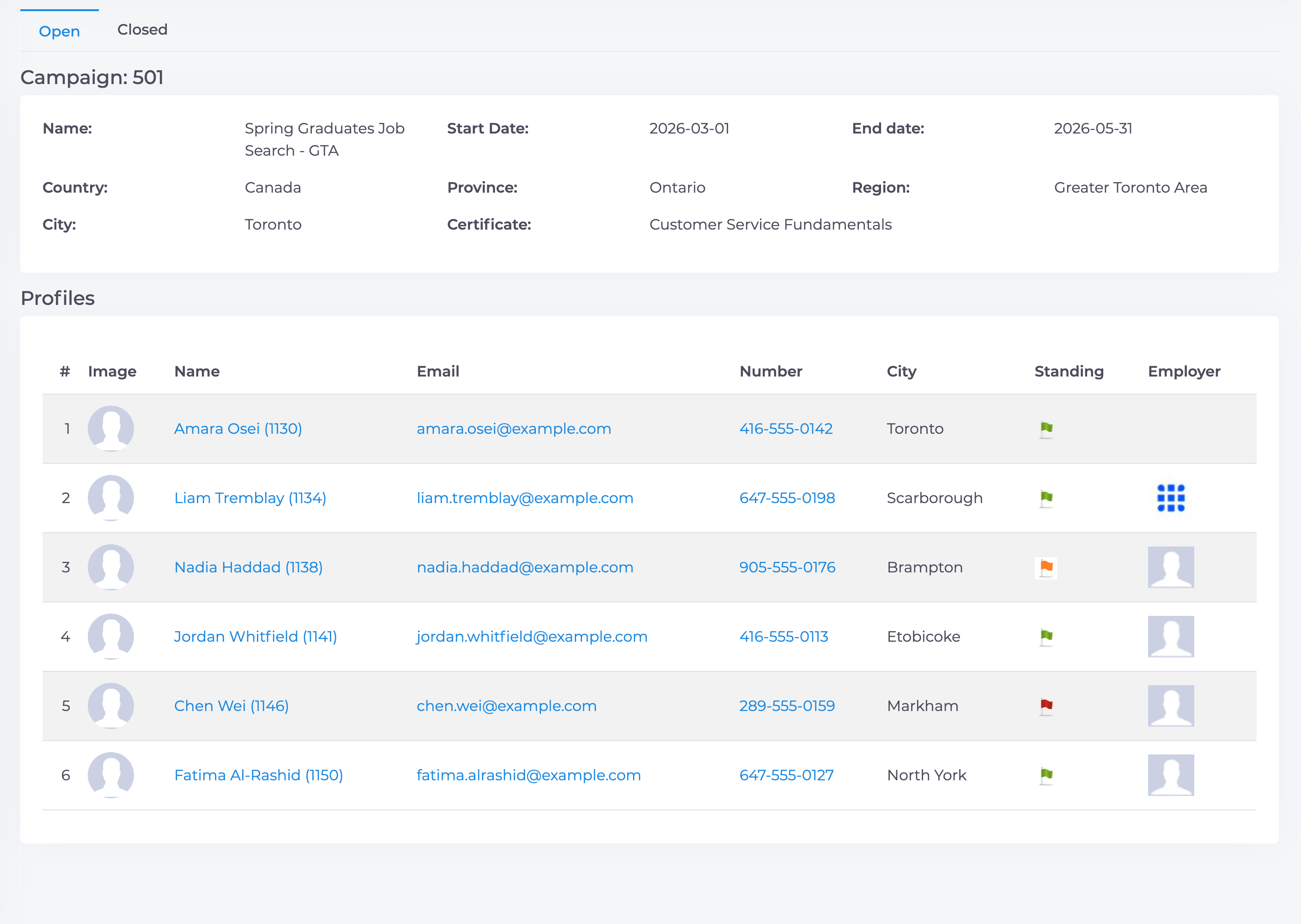Switch to the Open tab

(x=59, y=31)
